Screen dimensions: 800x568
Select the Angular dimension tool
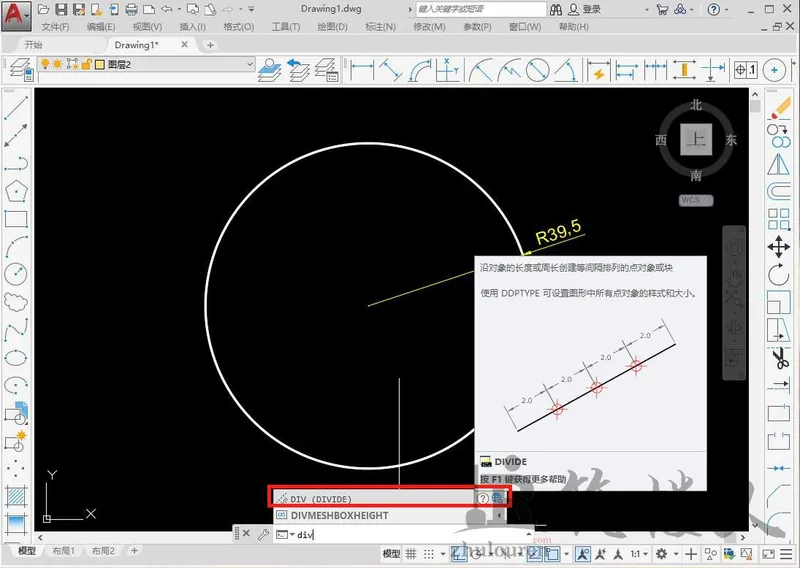566,70
